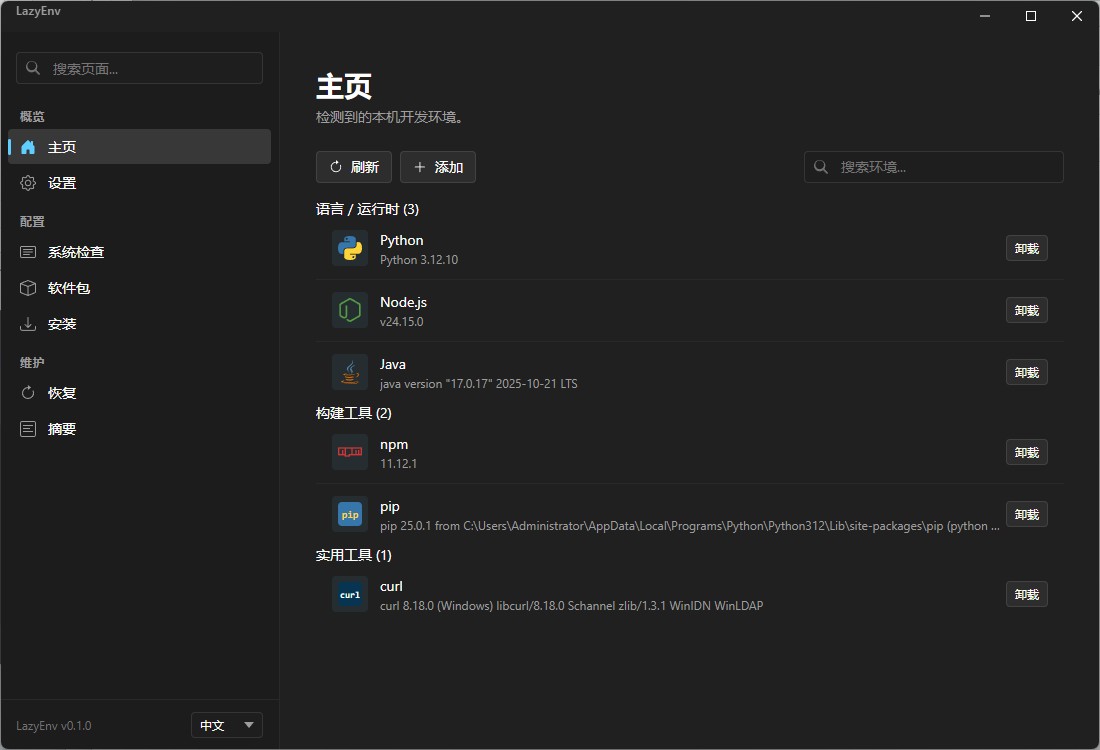Click the Node.js entry name
The width and height of the screenshot is (1100, 750).
click(x=403, y=302)
